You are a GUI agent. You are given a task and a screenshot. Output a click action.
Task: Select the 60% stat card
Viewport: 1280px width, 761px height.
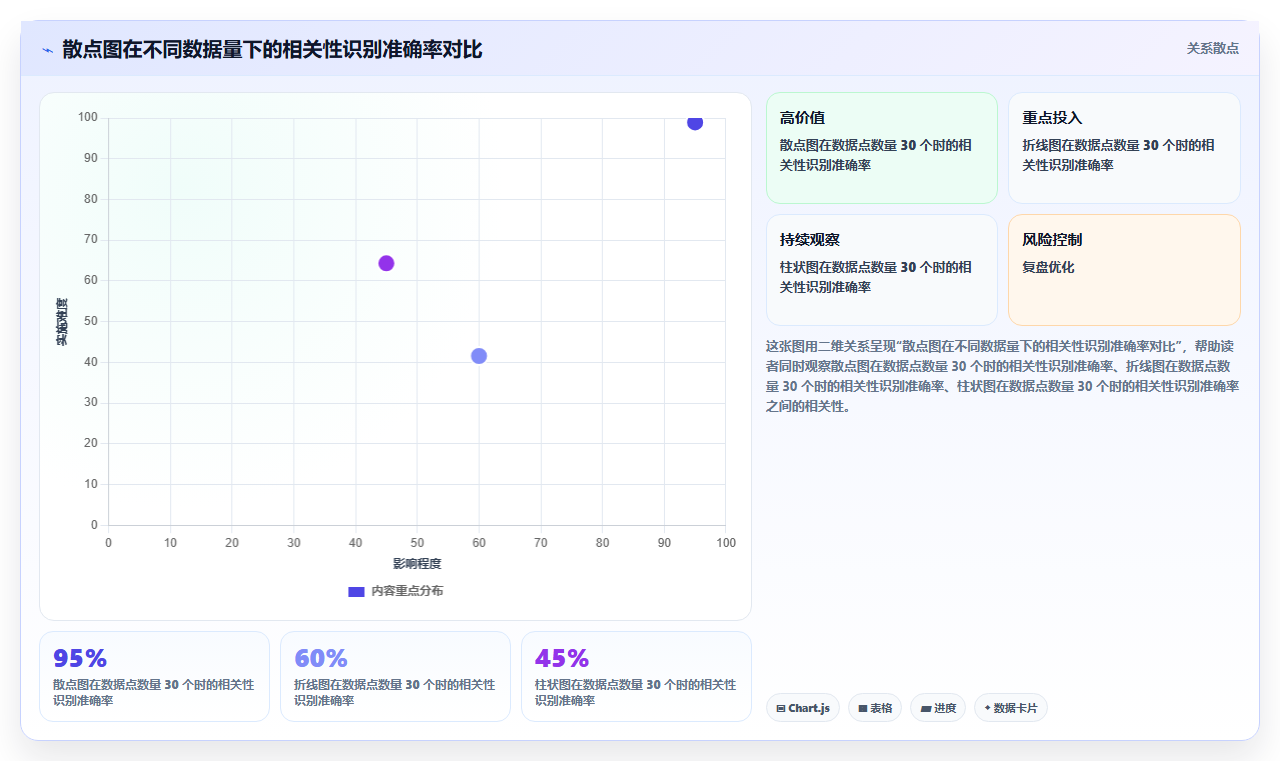395,676
